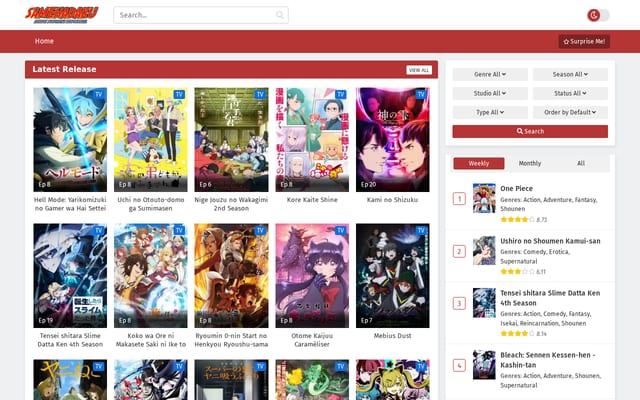Click Ushiro no Shoumen Kamui-san ranking thumbnail

484,251
